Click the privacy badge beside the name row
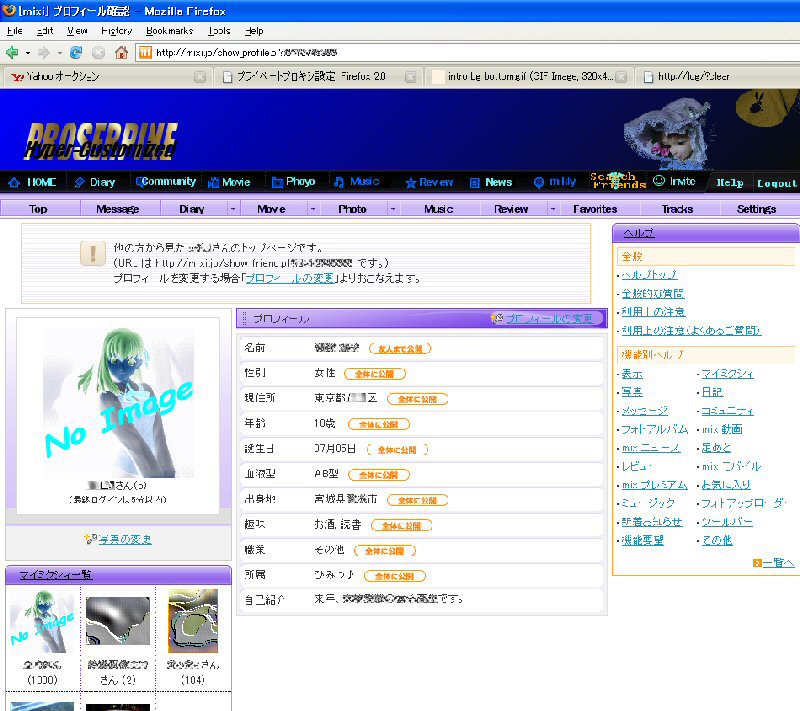The image size is (800, 711). (x=401, y=349)
